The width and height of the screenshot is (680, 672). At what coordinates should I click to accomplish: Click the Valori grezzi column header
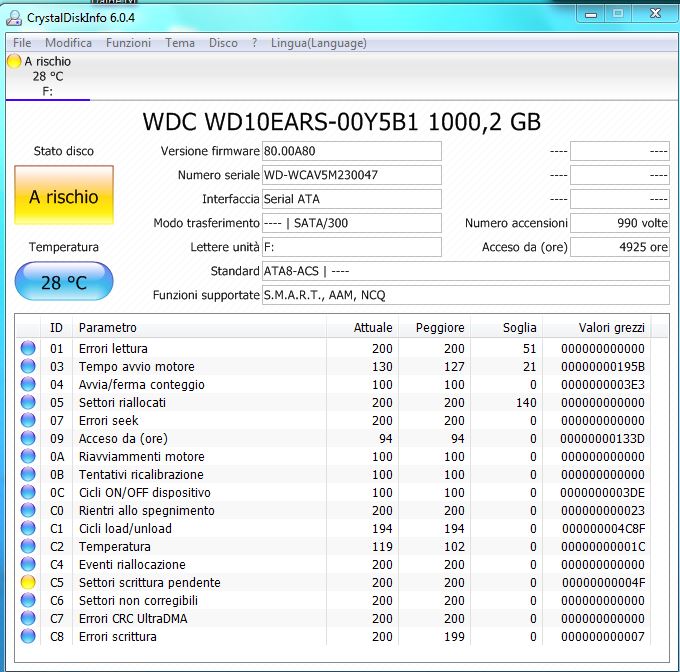[597, 327]
